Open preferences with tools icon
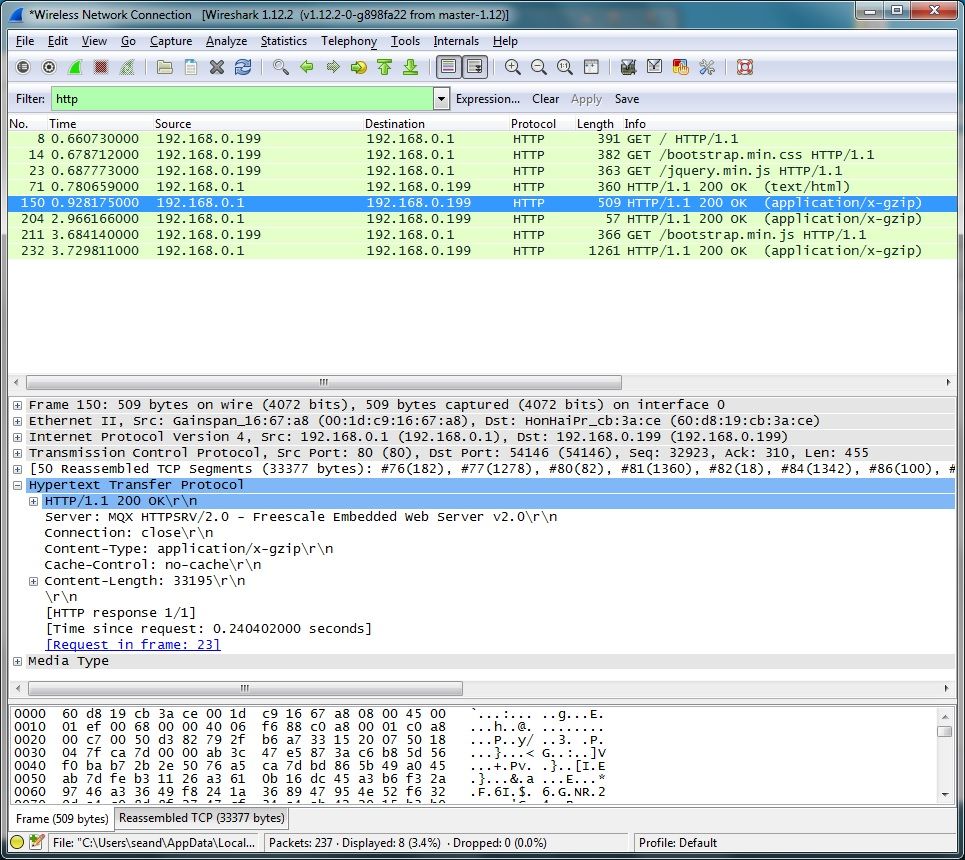The height and width of the screenshot is (860, 965). click(x=707, y=67)
